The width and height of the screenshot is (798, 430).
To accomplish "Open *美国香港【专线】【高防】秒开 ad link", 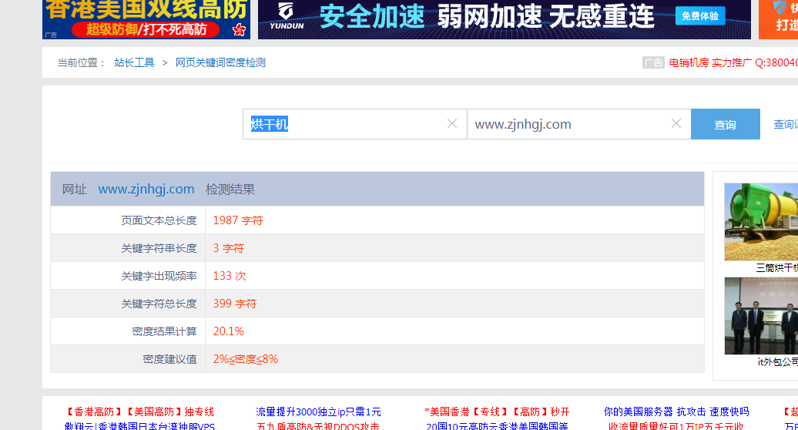I will tap(497, 412).
